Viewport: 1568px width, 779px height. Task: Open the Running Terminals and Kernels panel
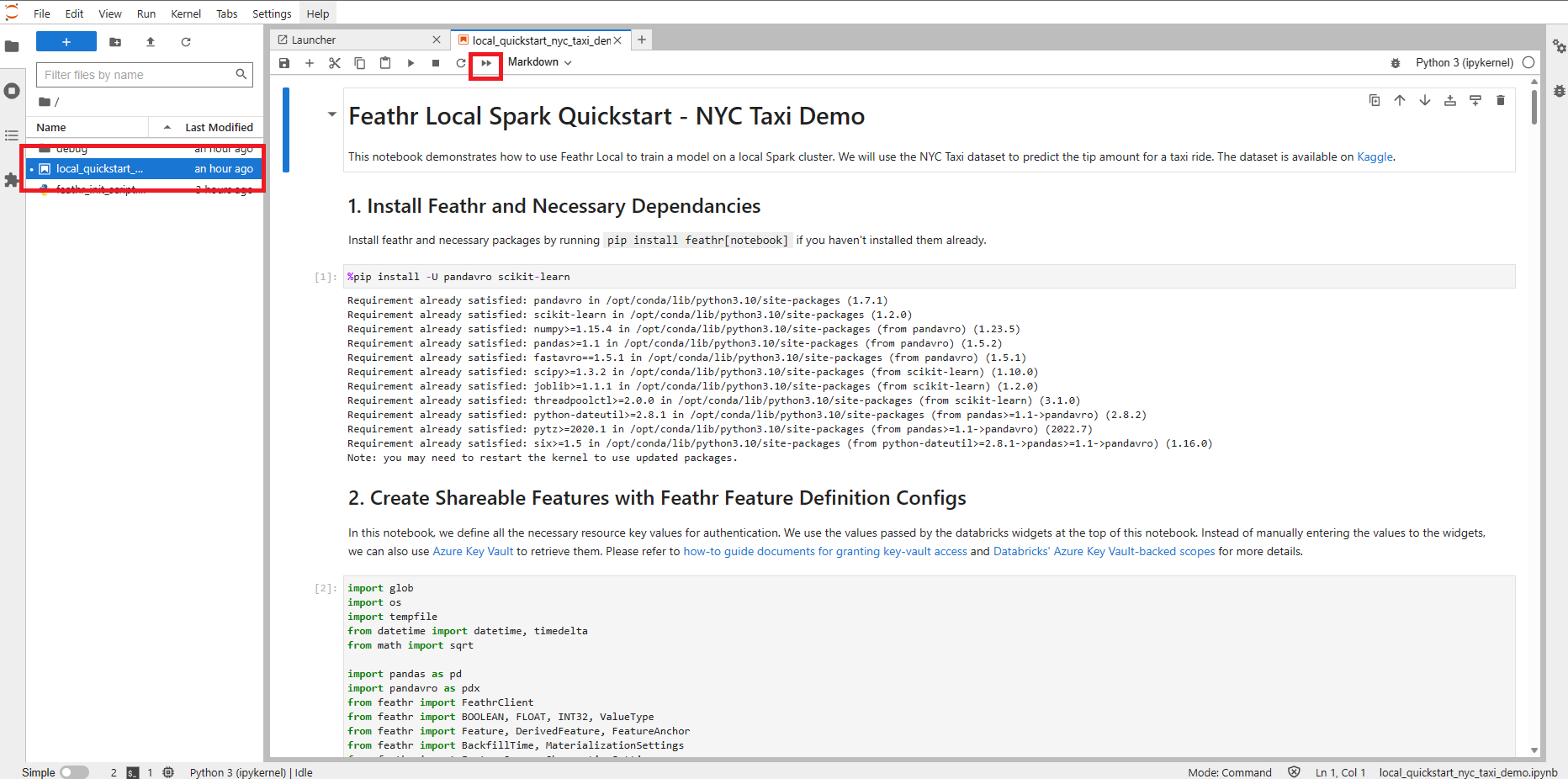(12, 91)
